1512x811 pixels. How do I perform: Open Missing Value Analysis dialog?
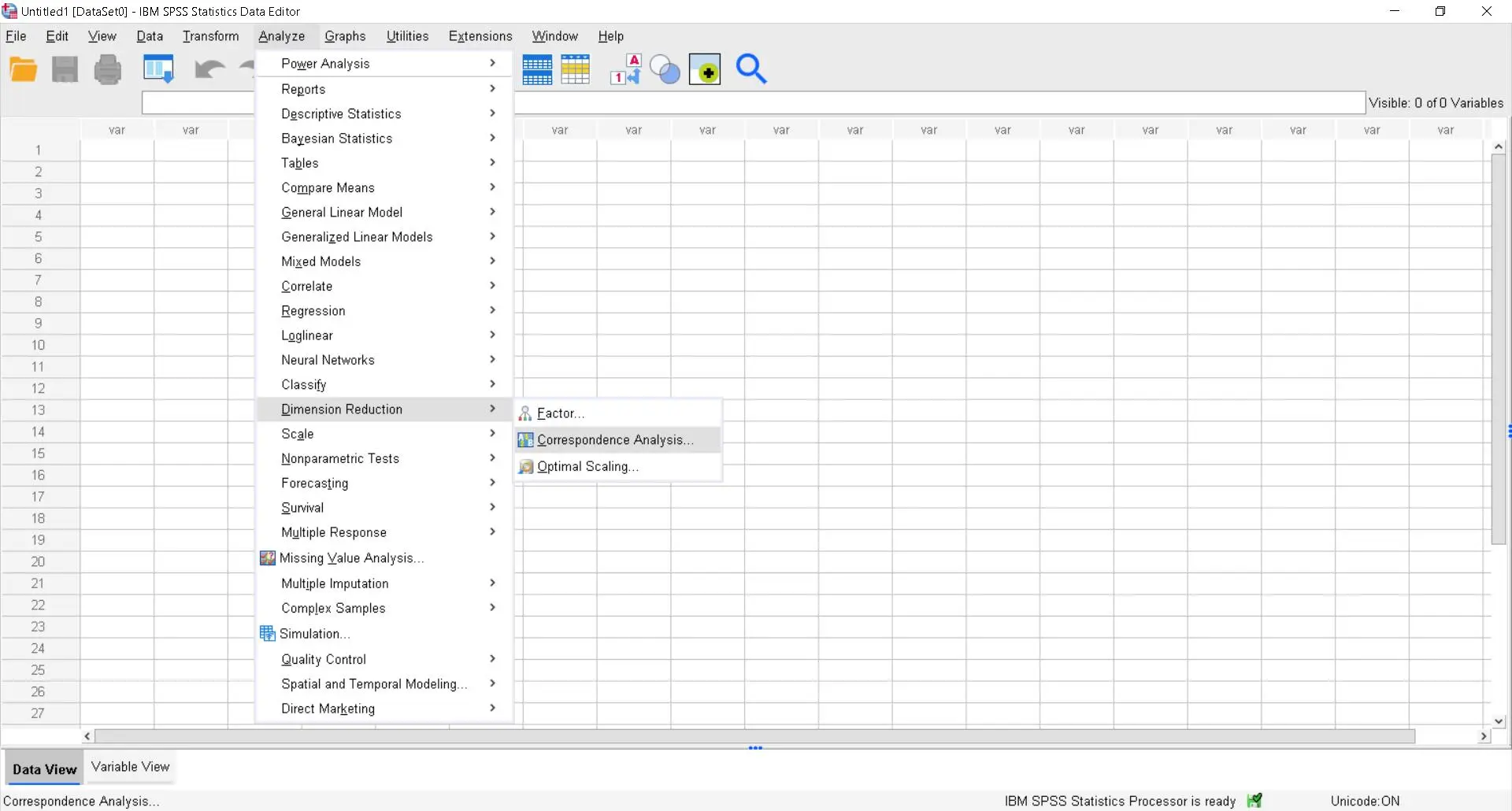(x=351, y=558)
